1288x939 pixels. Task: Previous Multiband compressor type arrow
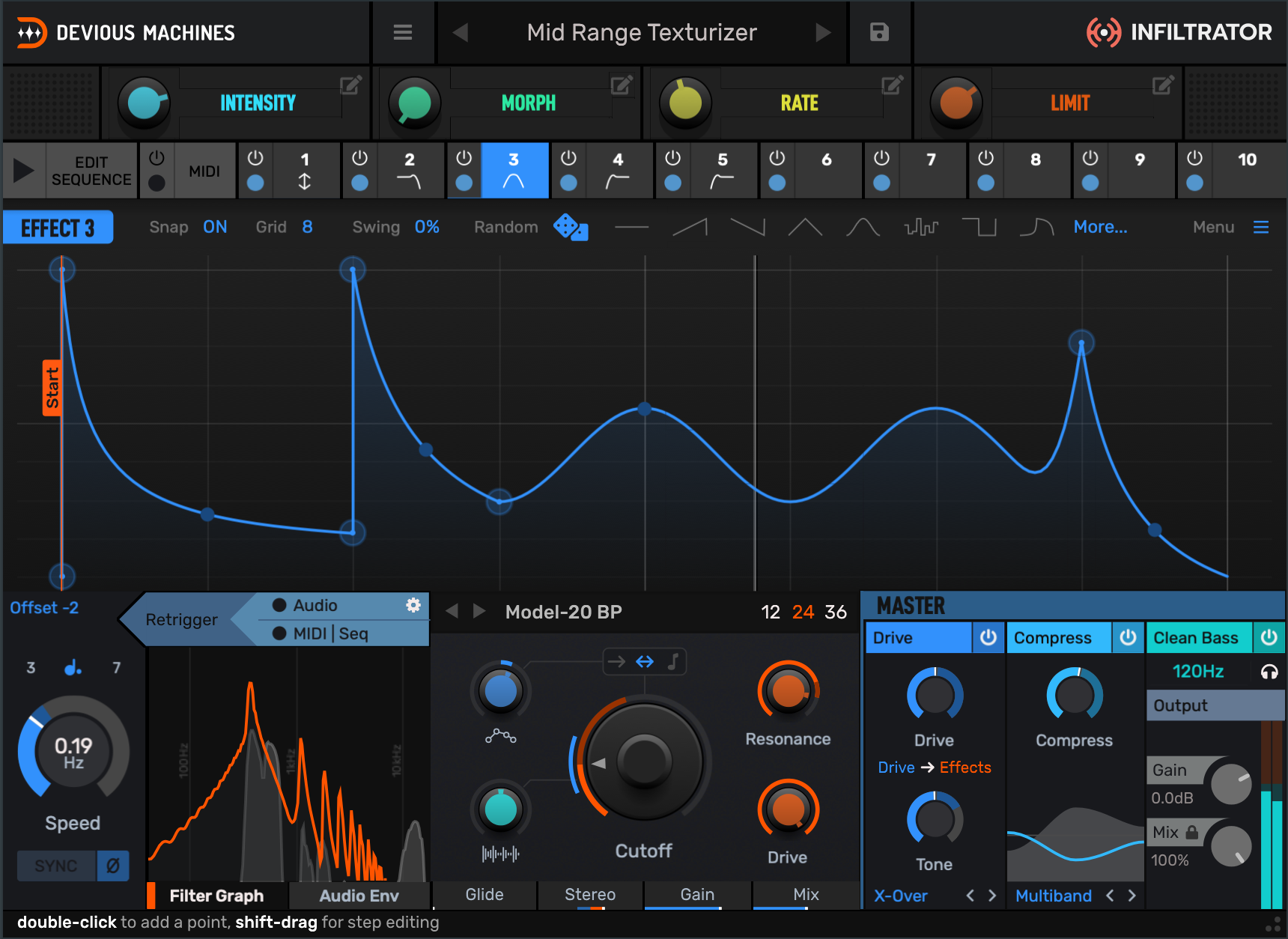1111,896
